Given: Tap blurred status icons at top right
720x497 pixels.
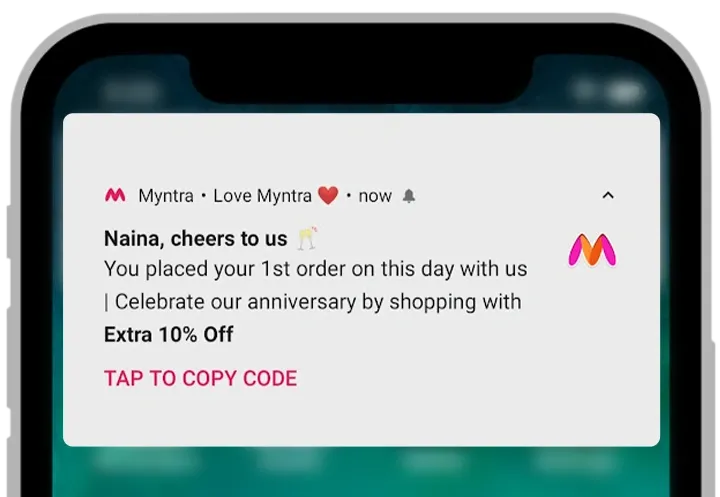Looking at the screenshot, I should (606, 90).
